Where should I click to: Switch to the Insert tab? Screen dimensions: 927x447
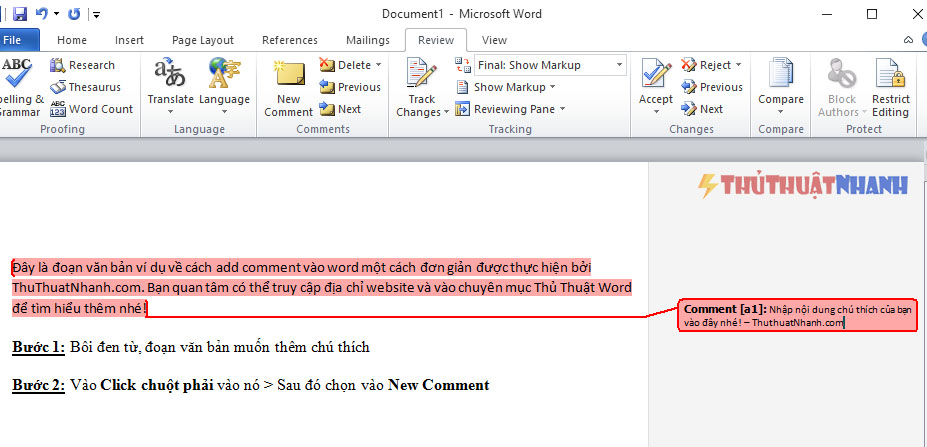[x=129, y=40]
